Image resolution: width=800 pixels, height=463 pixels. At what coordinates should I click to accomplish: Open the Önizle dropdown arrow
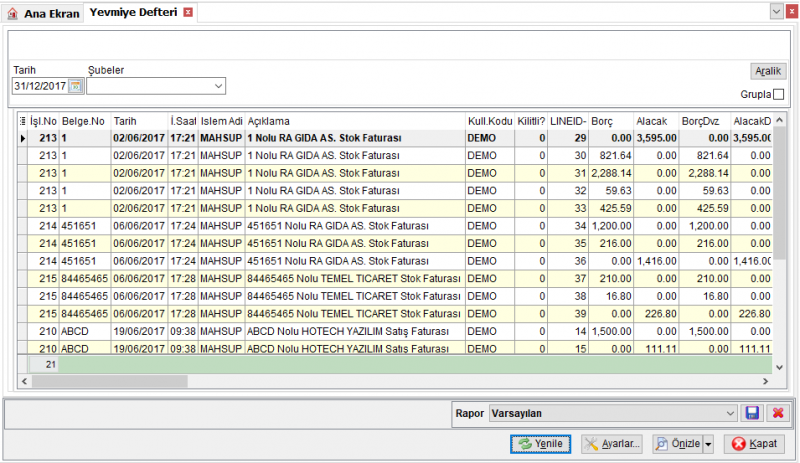click(x=708, y=444)
